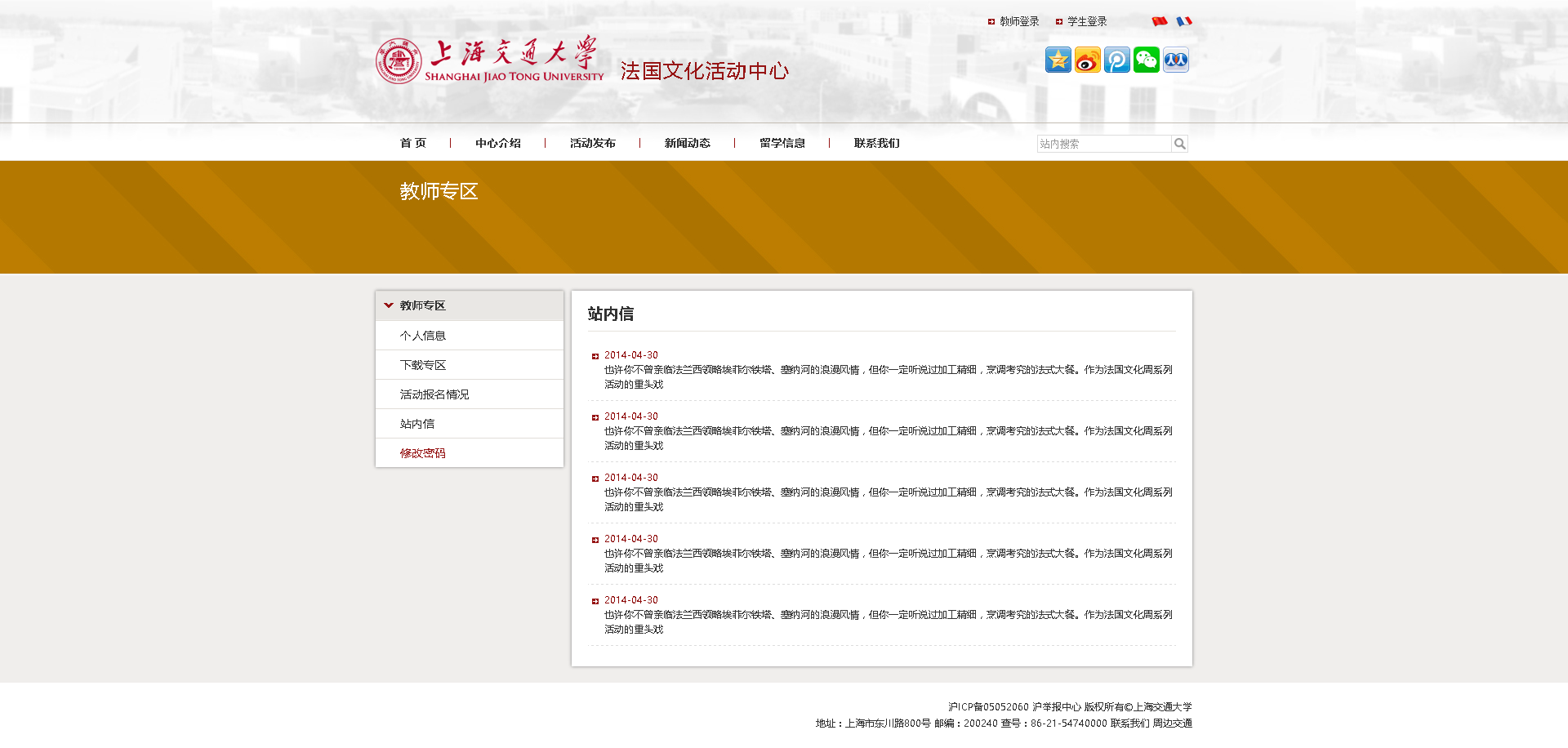Click the QQ Zone star share icon
The height and width of the screenshot is (748, 1568).
point(1058,60)
